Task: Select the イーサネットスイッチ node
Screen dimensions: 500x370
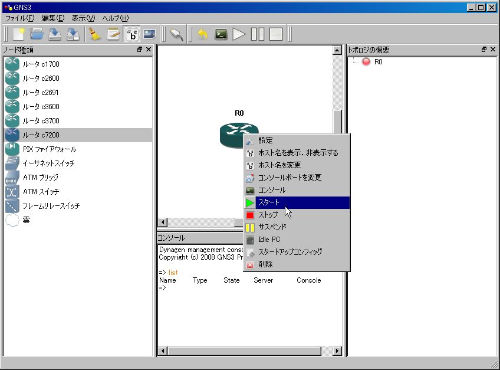Action: click(x=78, y=163)
